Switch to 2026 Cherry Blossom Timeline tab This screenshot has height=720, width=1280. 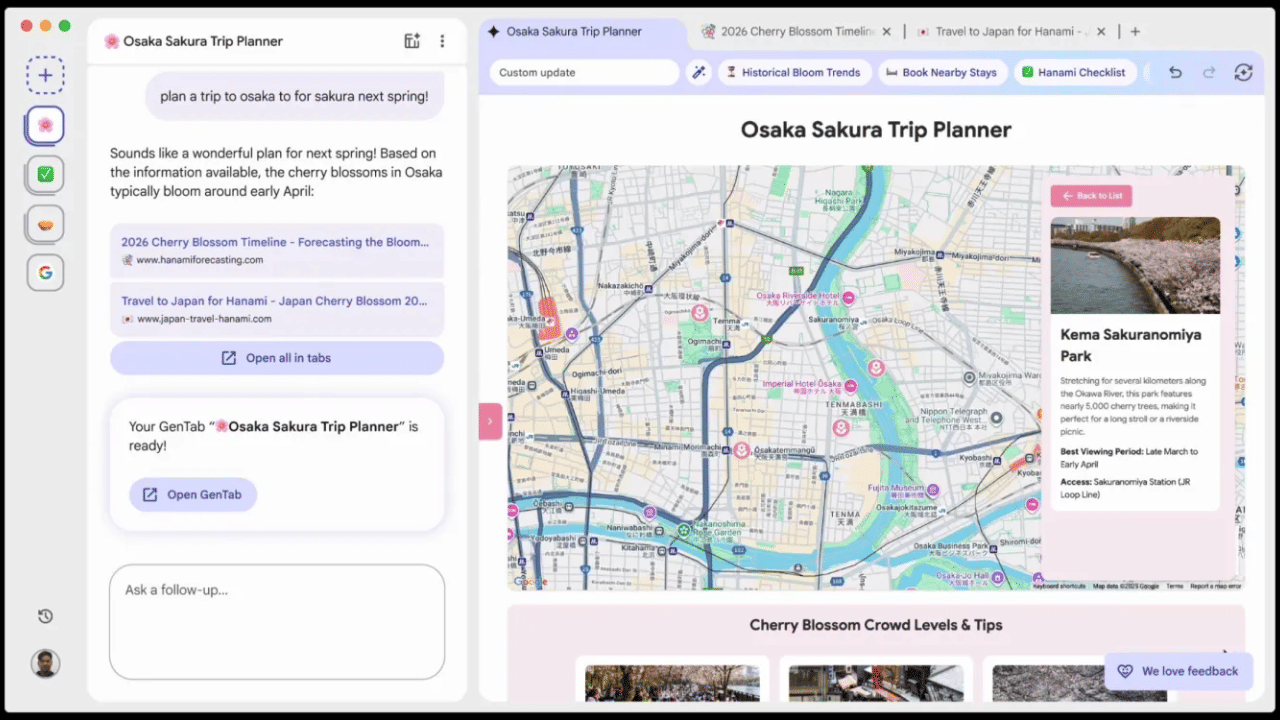788,32
